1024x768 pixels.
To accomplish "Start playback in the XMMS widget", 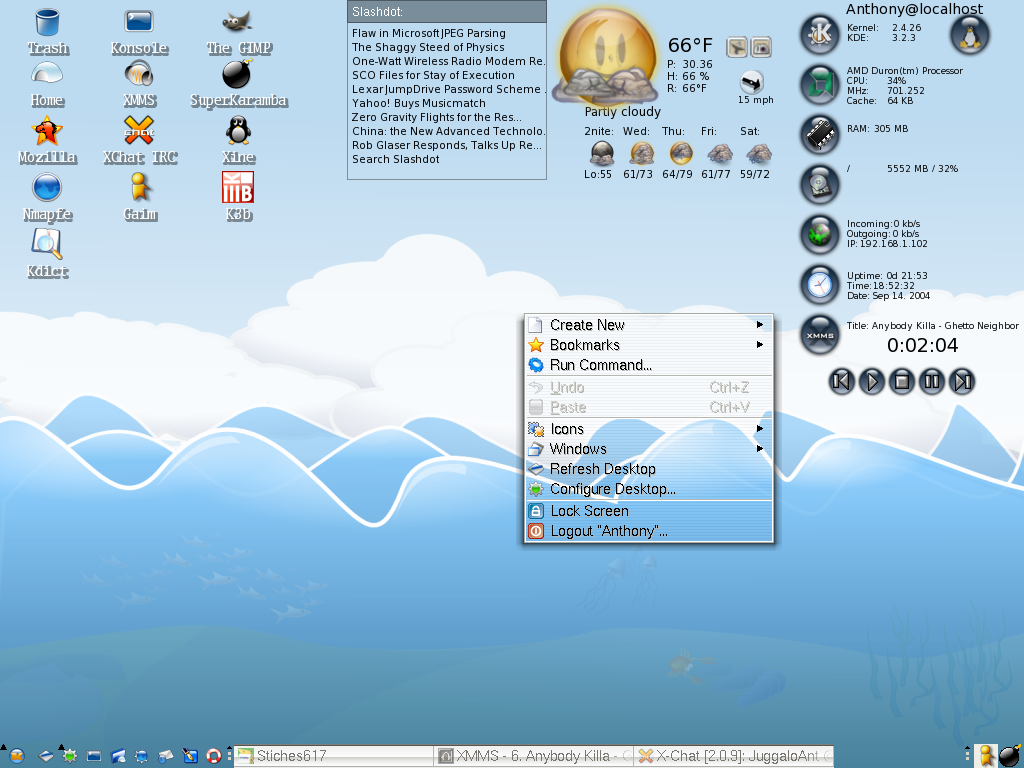I will 872,381.
